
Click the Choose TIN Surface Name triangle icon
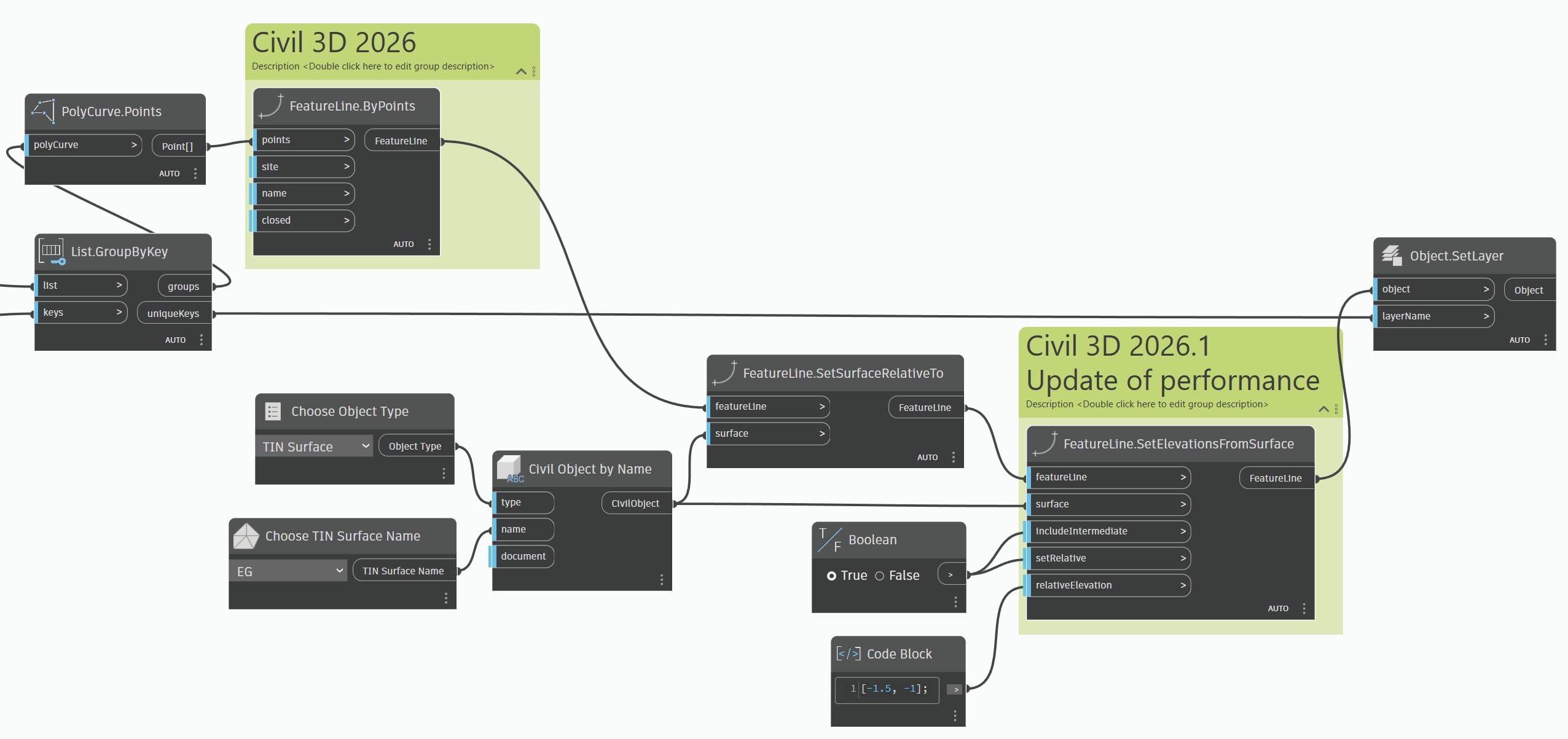click(x=246, y=536)
